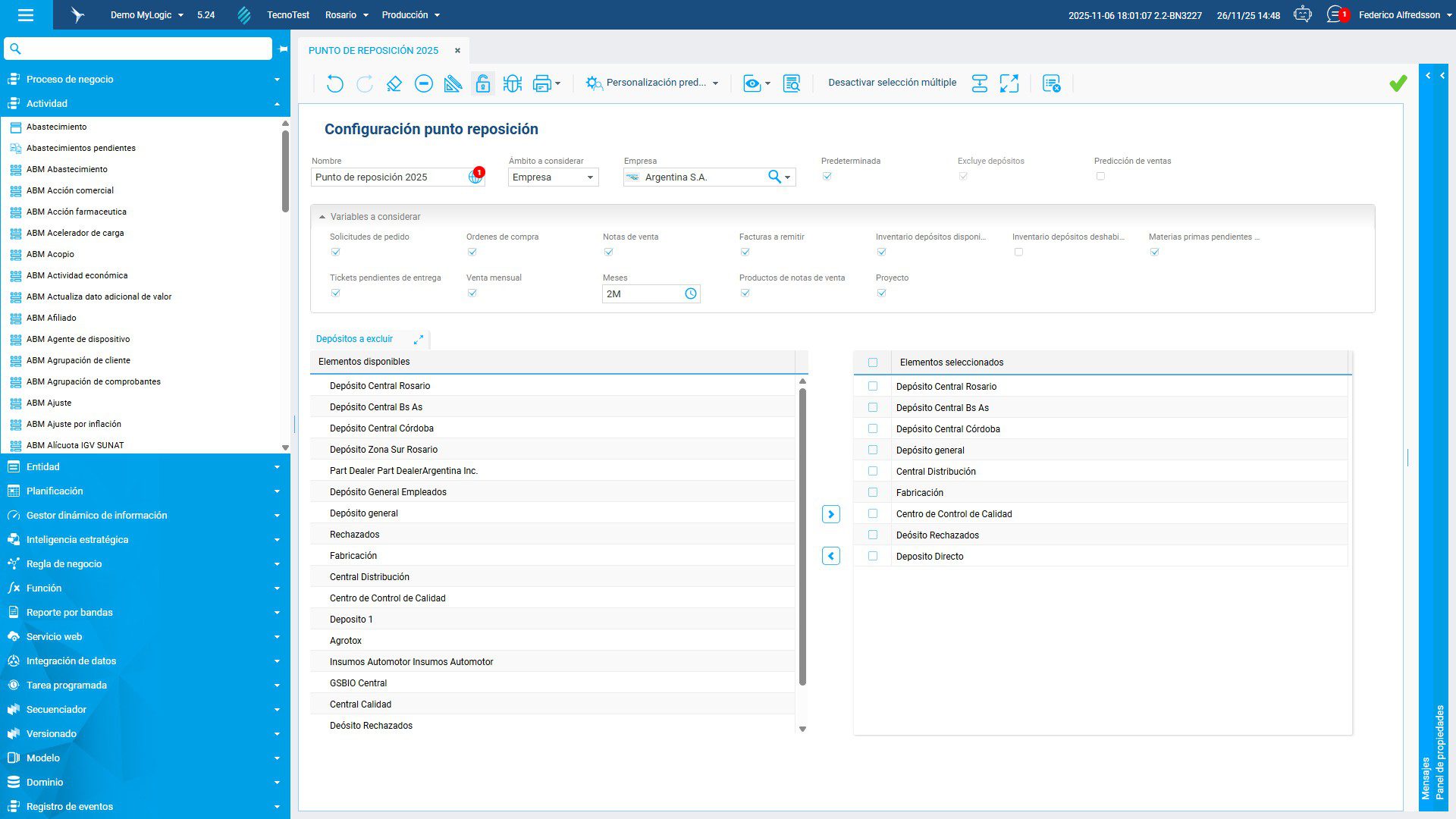Click the eraser clear icon

[394, 83]
